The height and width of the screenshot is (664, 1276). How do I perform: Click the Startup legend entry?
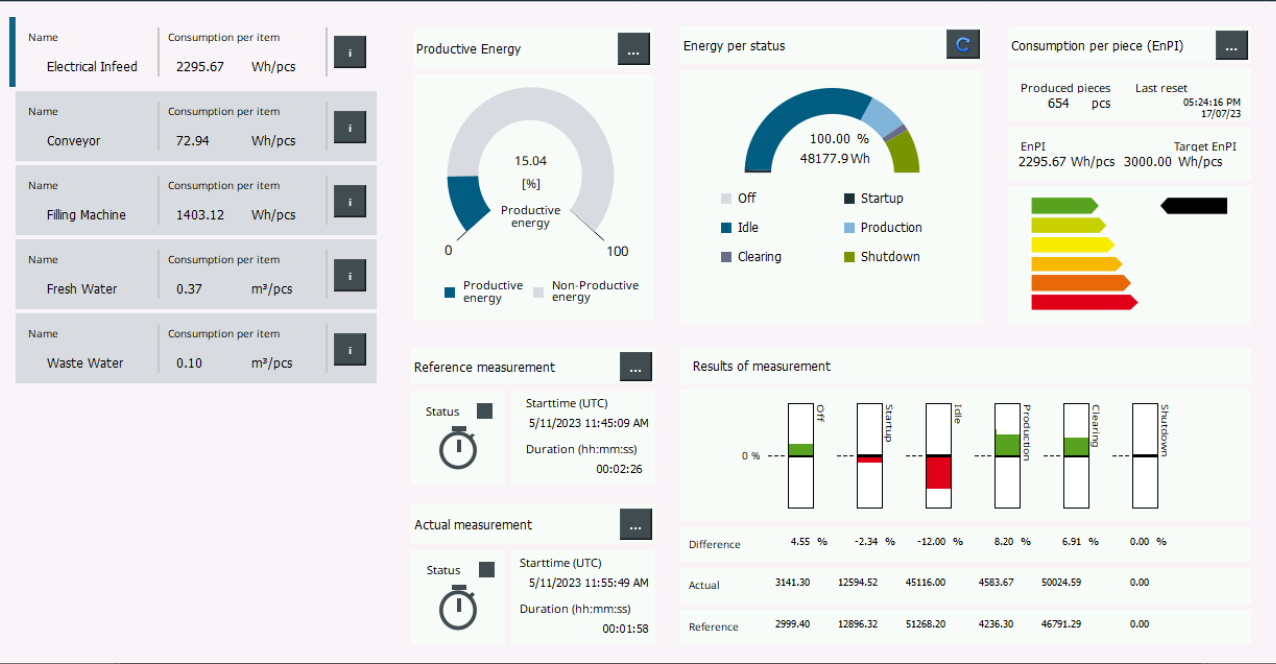click(874, 198)
